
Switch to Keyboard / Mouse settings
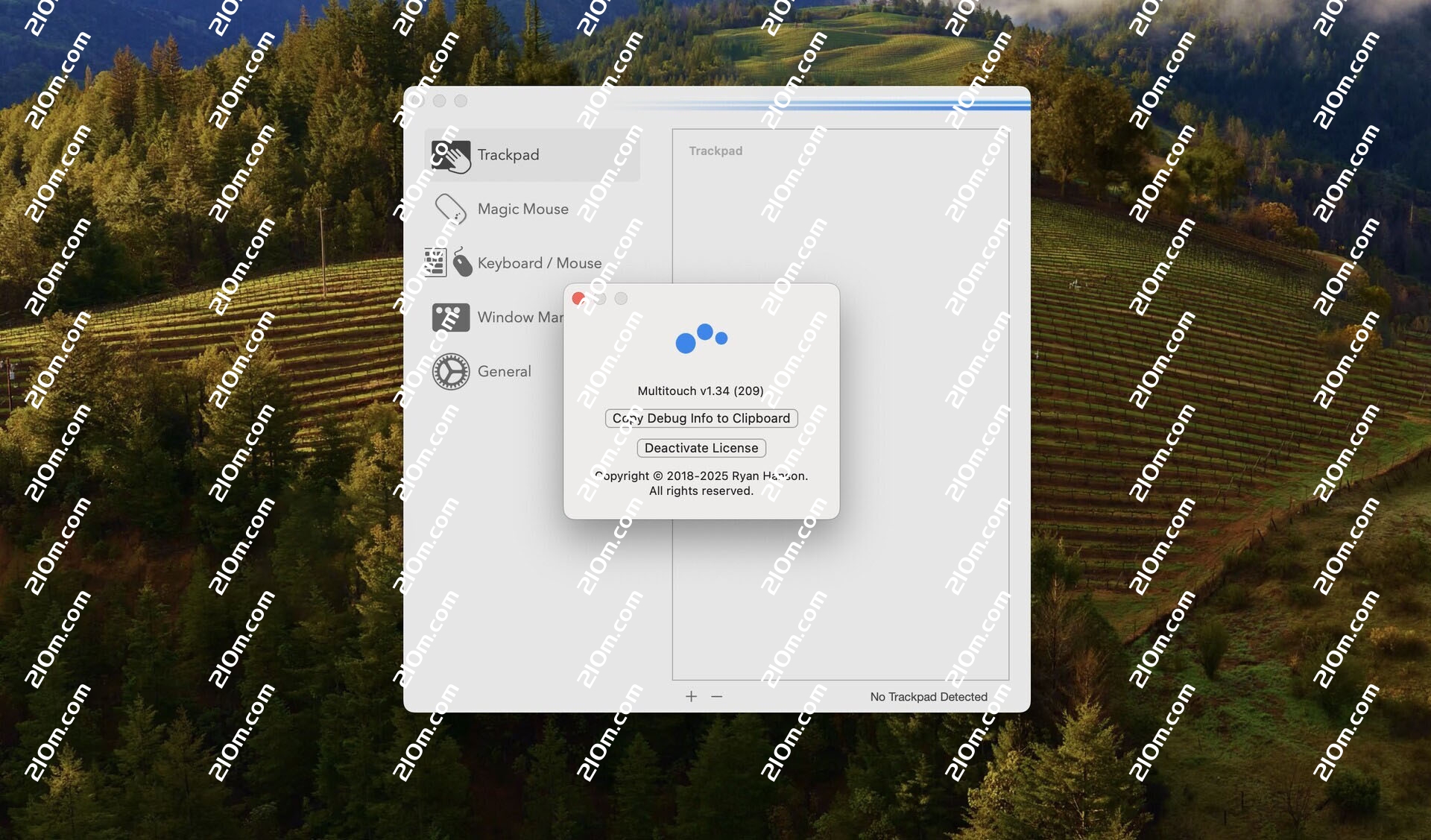[x=532, y=263]
